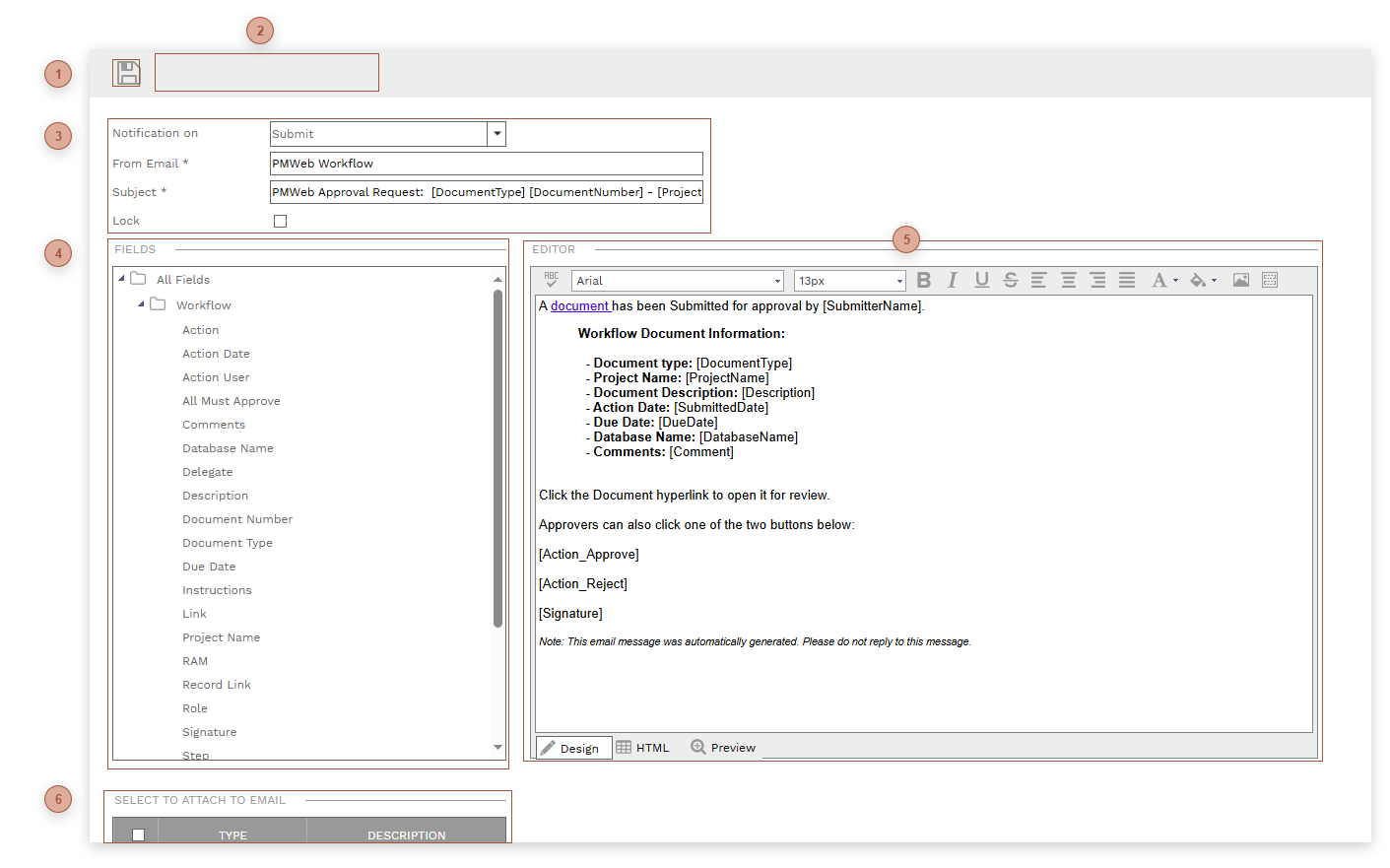
Task: Select Document Number from the fields list
Action: click(x=237, y=518)
